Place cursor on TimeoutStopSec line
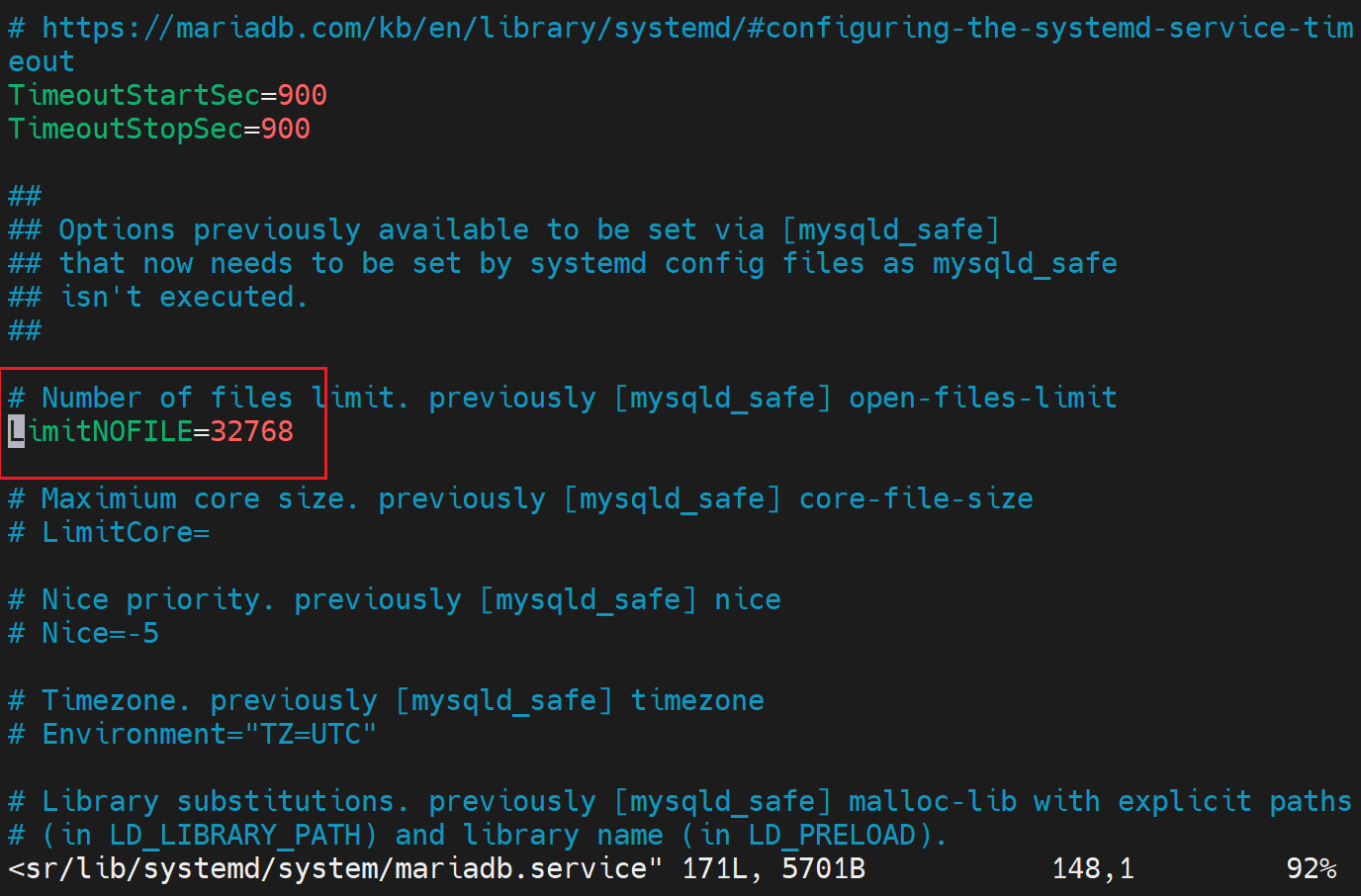Image resolution: width=1361 pixels, height=896 pixels. click(x=125, y=129)
